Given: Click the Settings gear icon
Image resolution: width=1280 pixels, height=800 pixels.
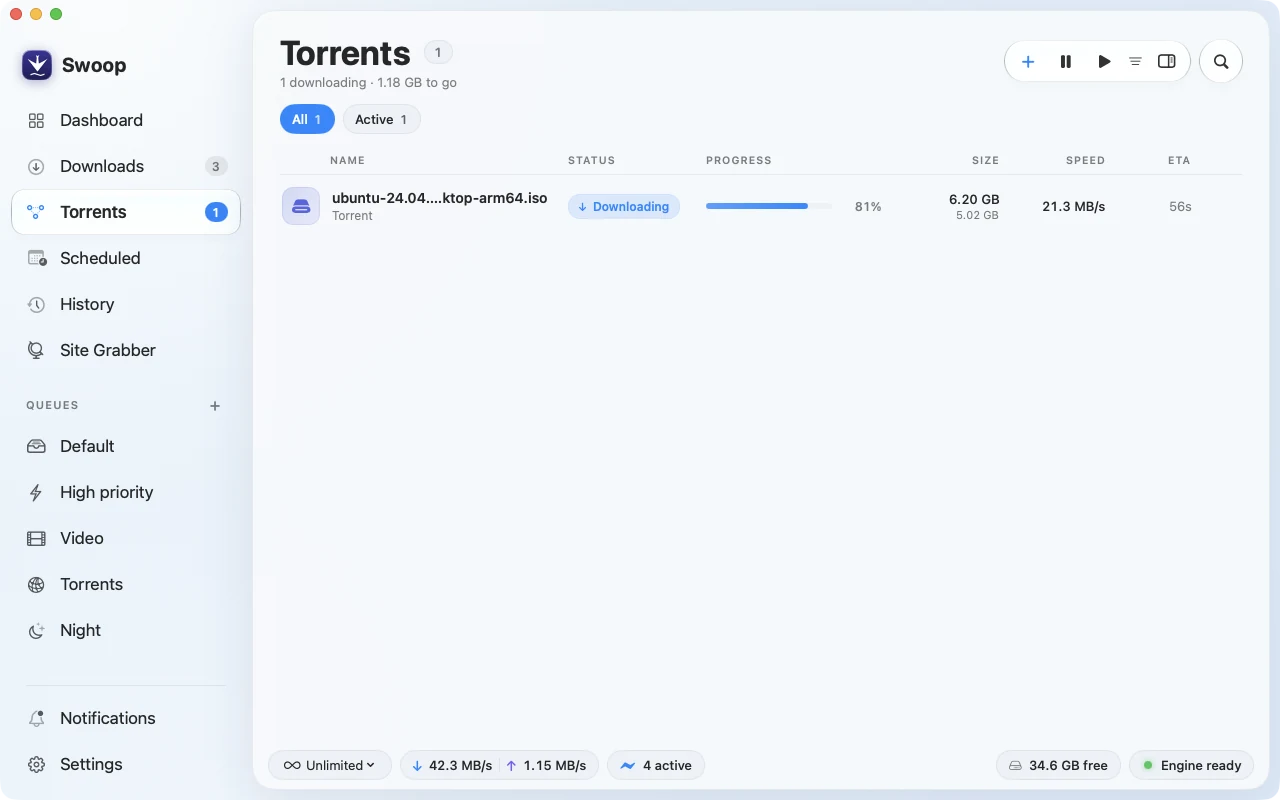Looking at the screenshot, I should coord(36,764).
